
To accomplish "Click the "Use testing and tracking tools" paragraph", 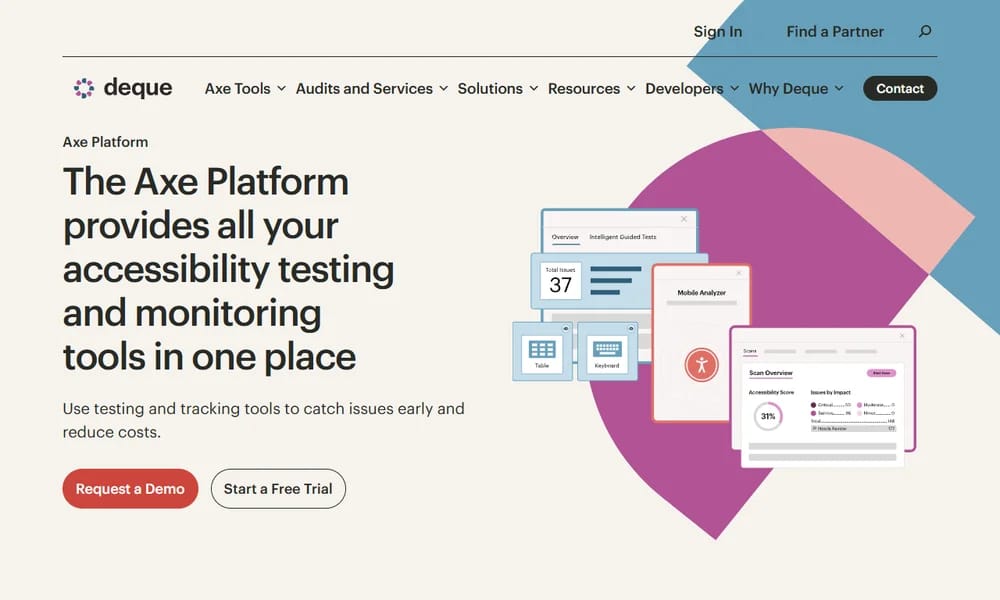I will point(263,420).
